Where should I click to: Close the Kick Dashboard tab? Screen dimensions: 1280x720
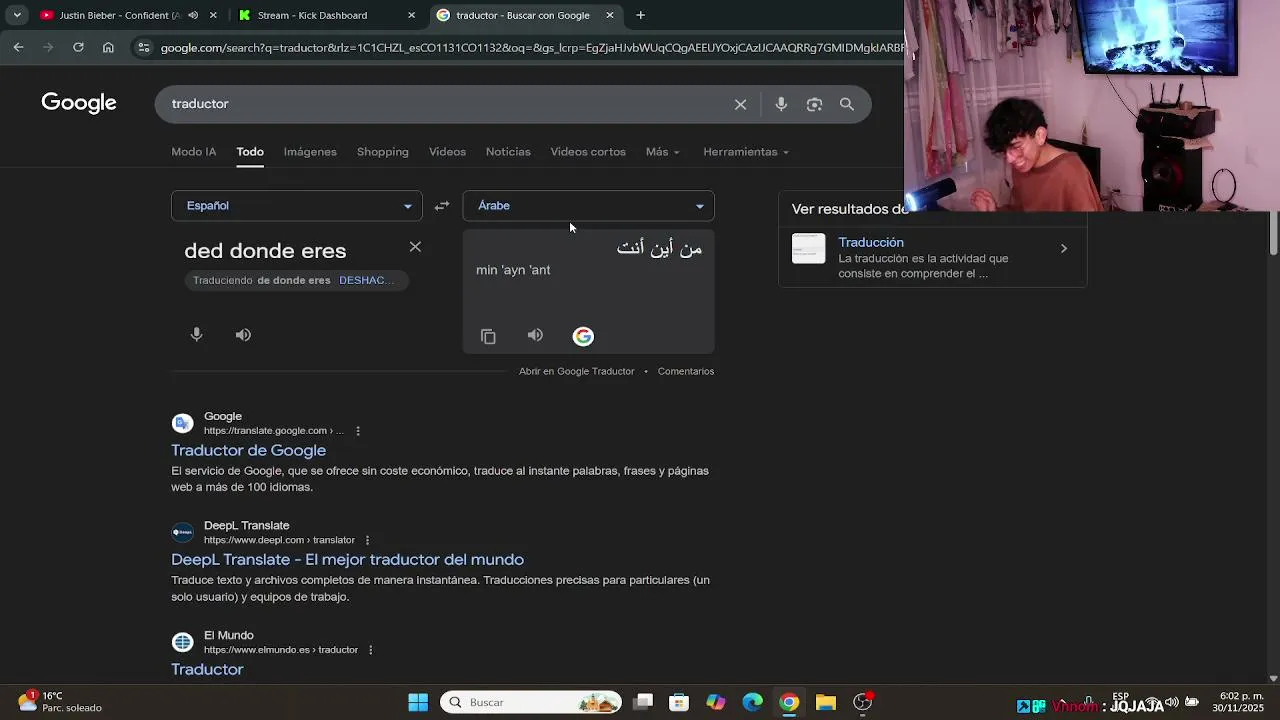pyautogui.click(x=411, y=15)
